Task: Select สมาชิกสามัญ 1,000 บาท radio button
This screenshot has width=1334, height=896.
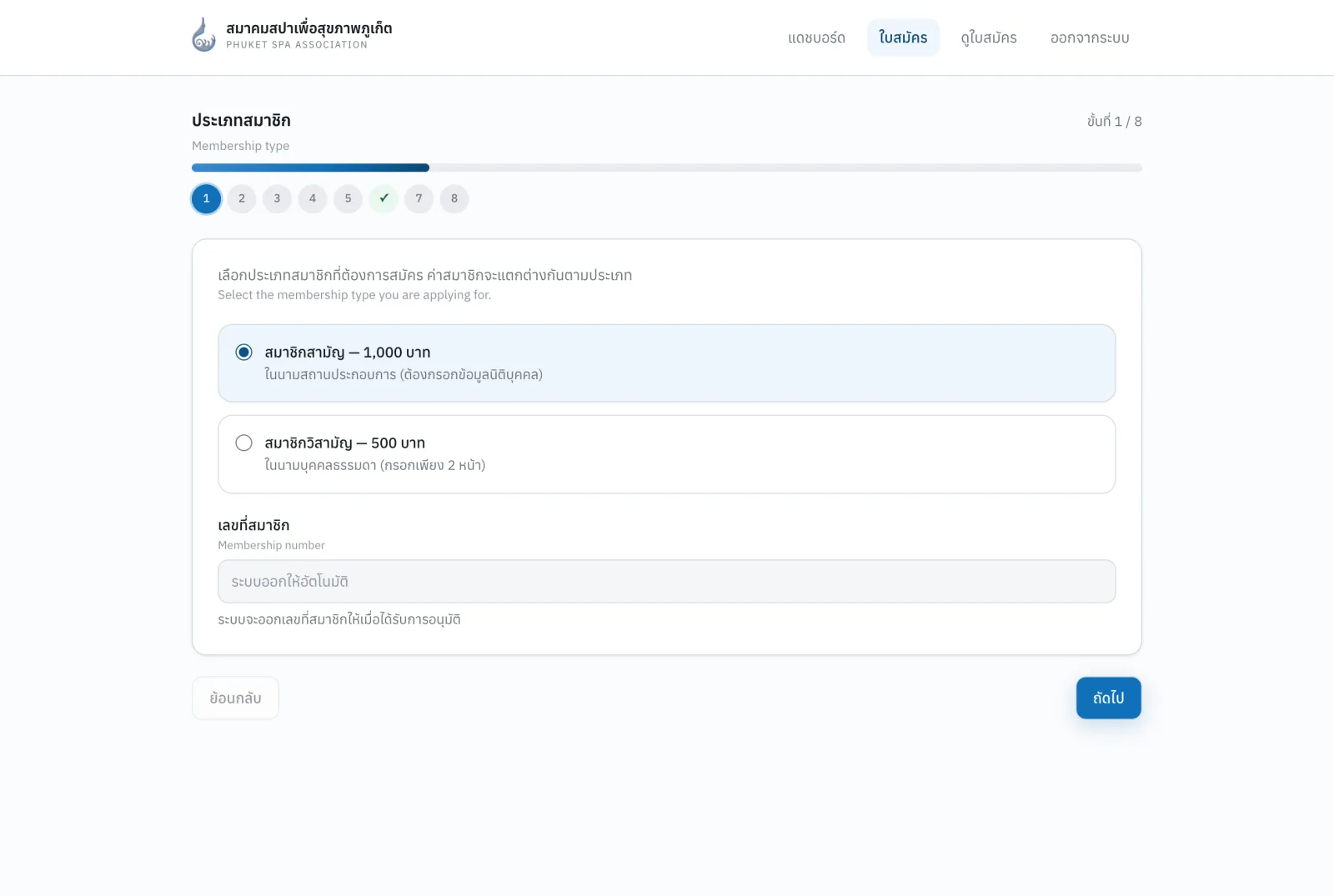Action: point(243,352)
